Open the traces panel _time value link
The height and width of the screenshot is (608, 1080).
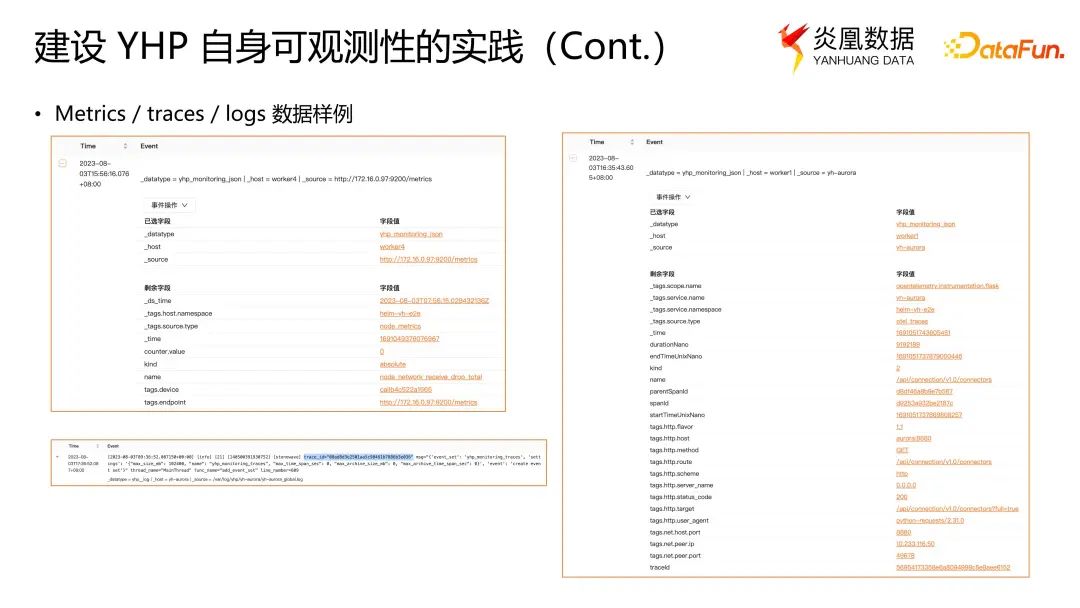point(923,333)
